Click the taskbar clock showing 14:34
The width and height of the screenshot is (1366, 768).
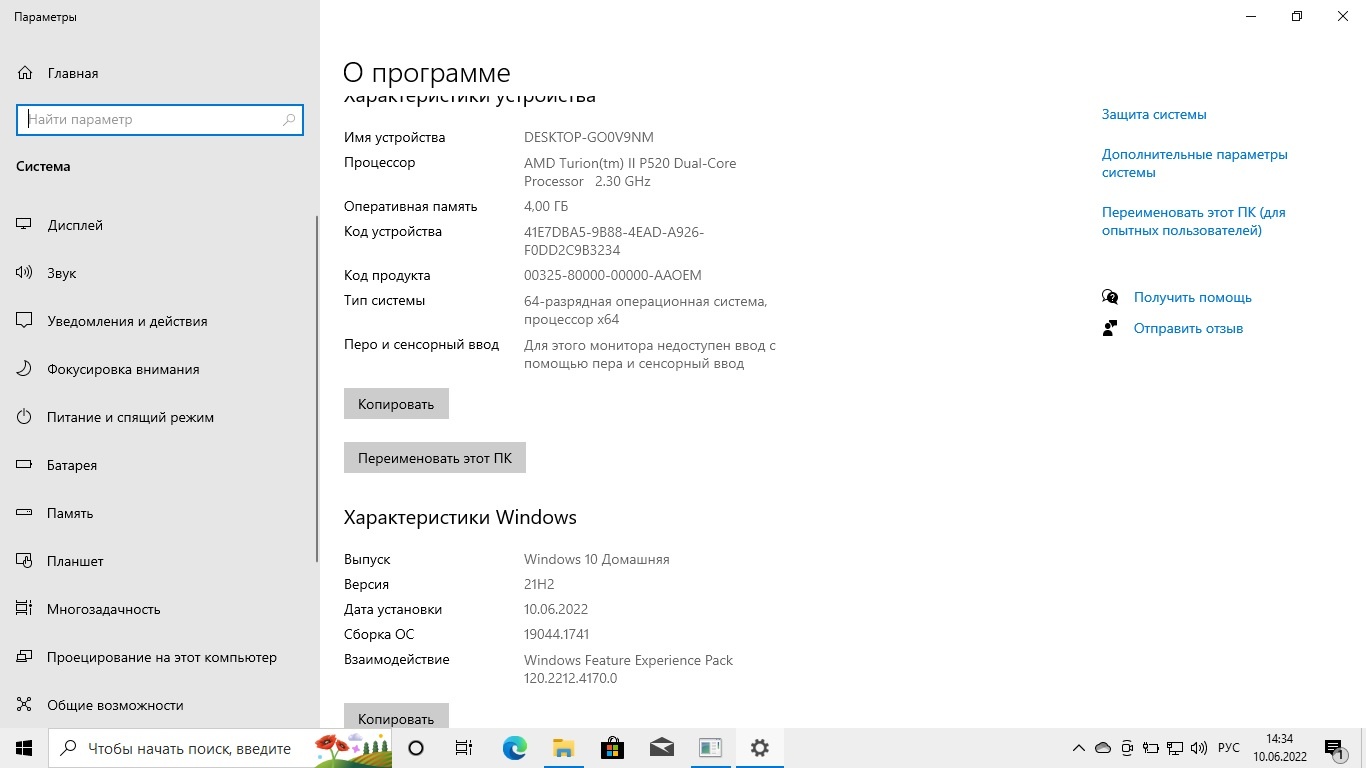pyautogui.click(x=1279, y=748)
